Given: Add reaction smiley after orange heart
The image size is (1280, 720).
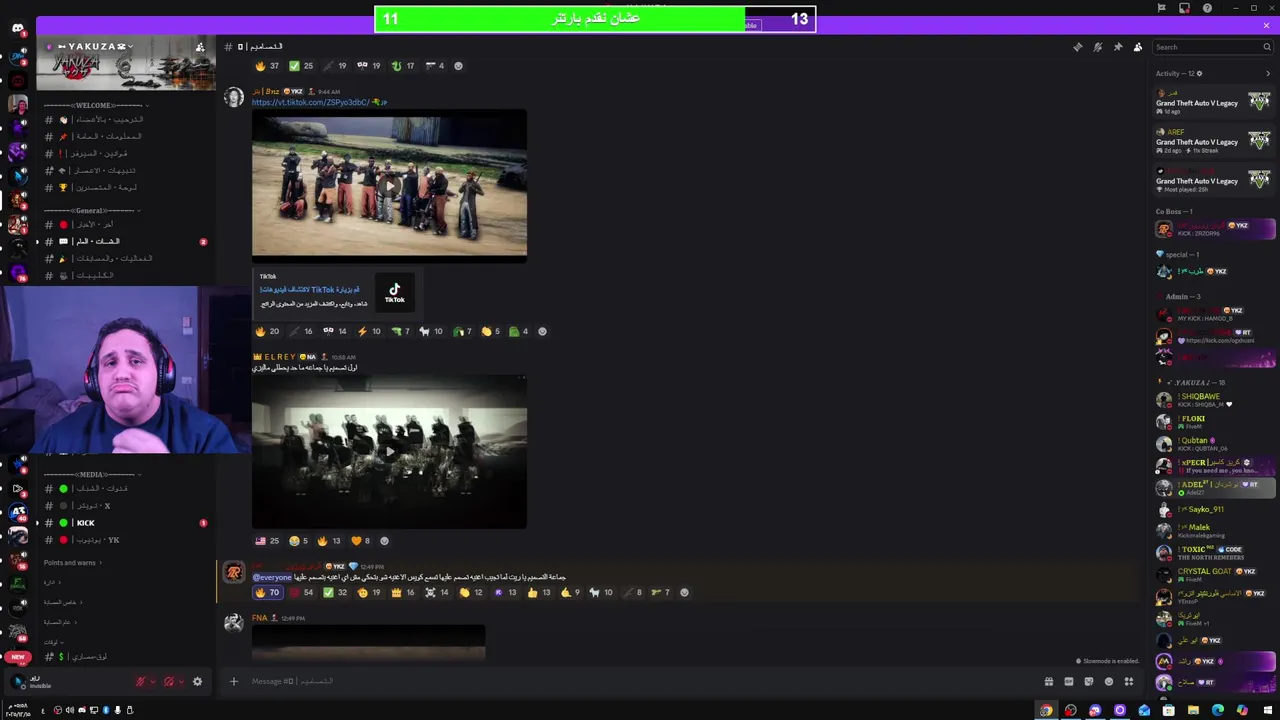Looking at the screenshot, I should [384, 541].
